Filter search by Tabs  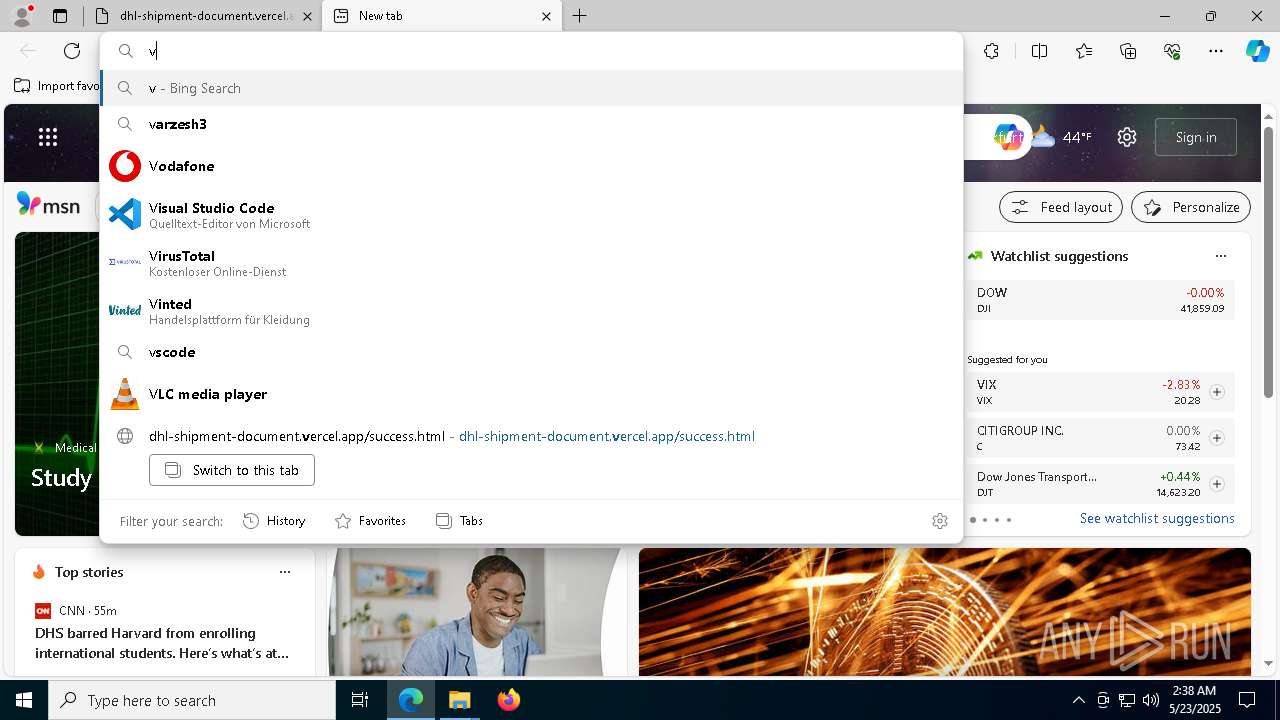click(459, 521)
